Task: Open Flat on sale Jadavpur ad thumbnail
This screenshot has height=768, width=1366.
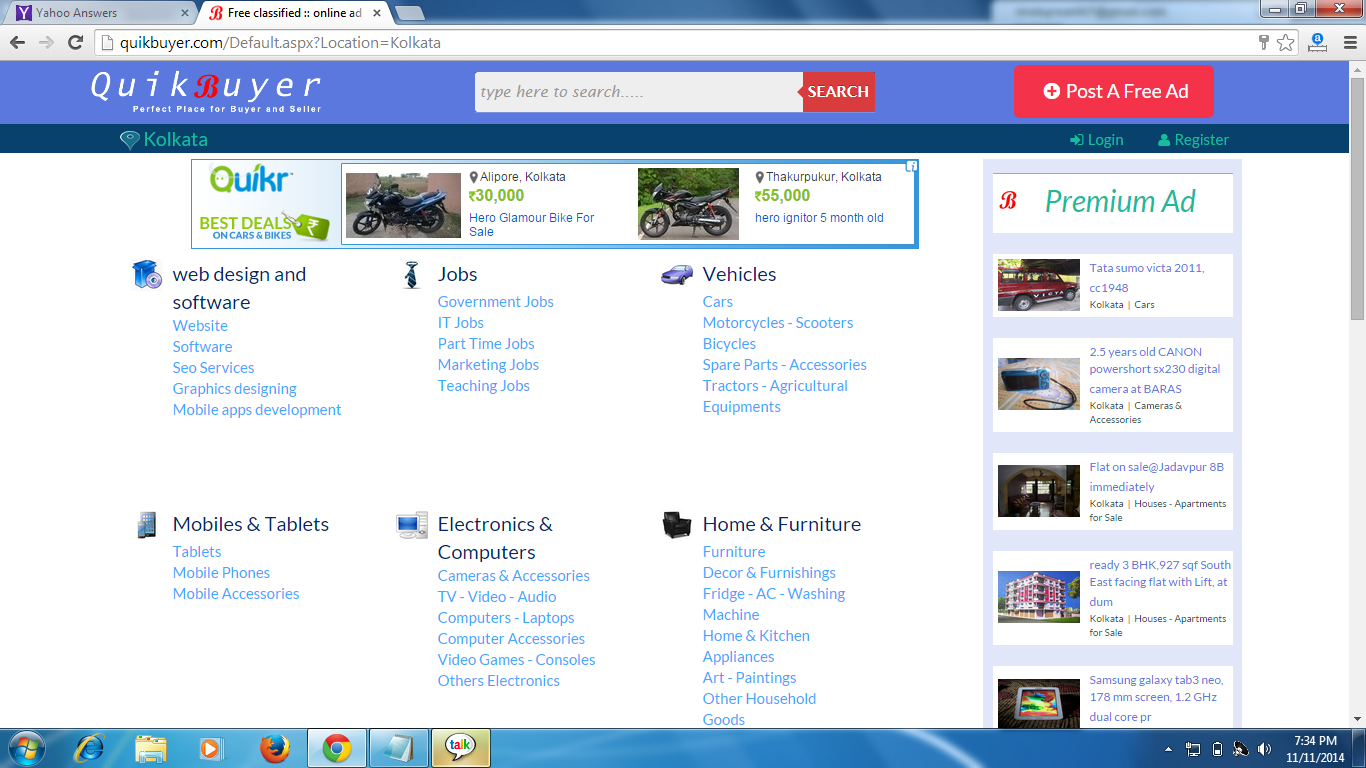Action: click(1039, 491)
